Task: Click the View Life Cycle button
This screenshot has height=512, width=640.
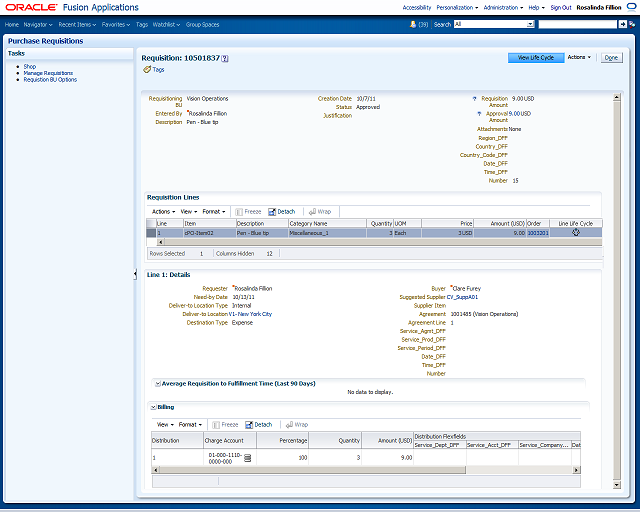Action: pos(536,58)
